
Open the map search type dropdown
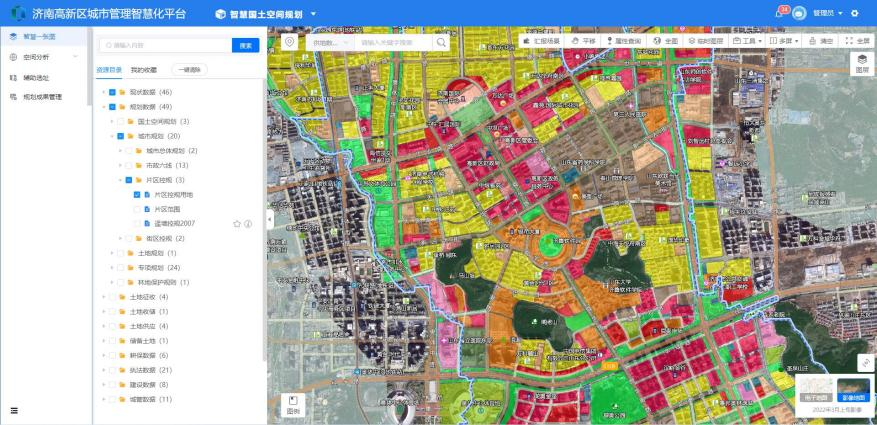pyautogui.click(x=331, y=42)
